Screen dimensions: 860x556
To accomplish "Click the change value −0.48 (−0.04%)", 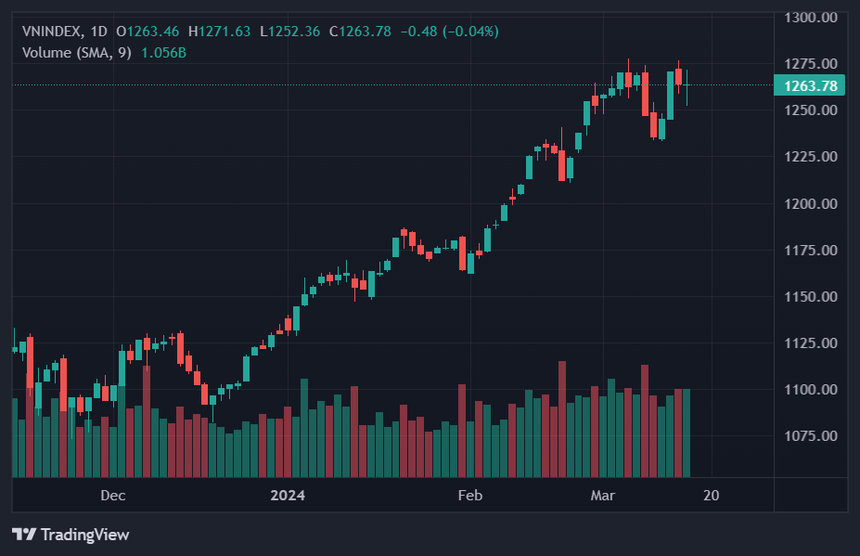I will (x=450, y=31).
